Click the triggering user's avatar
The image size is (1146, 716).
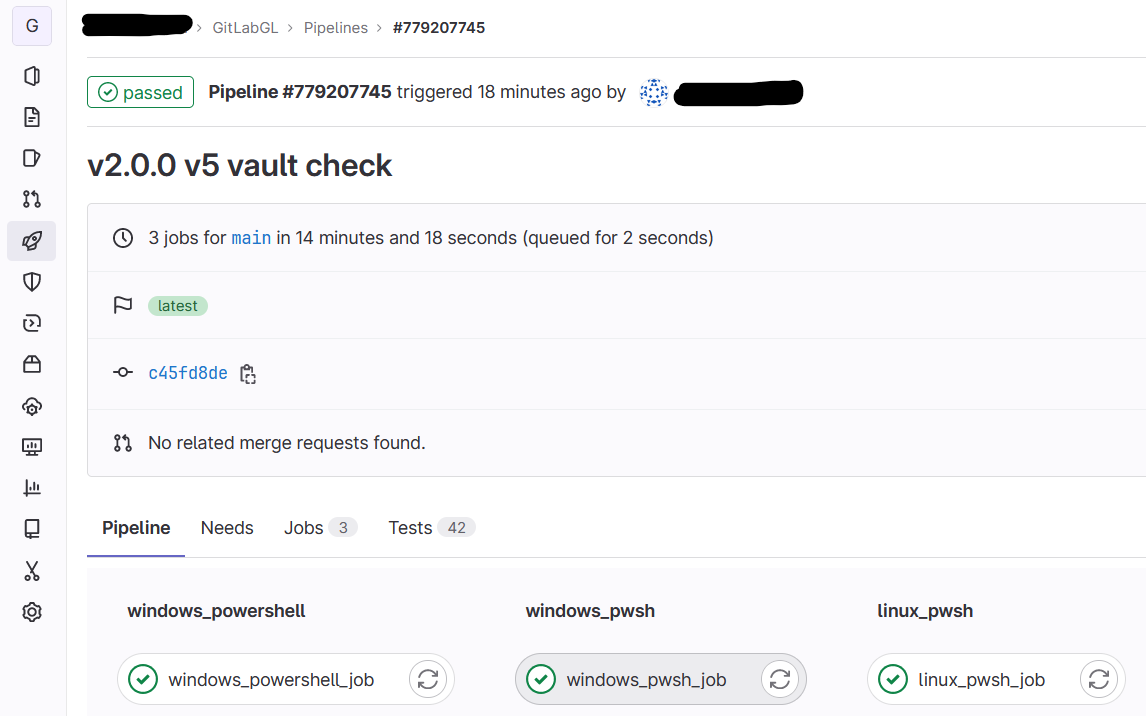pyautogui.click(x=653, y=93)
